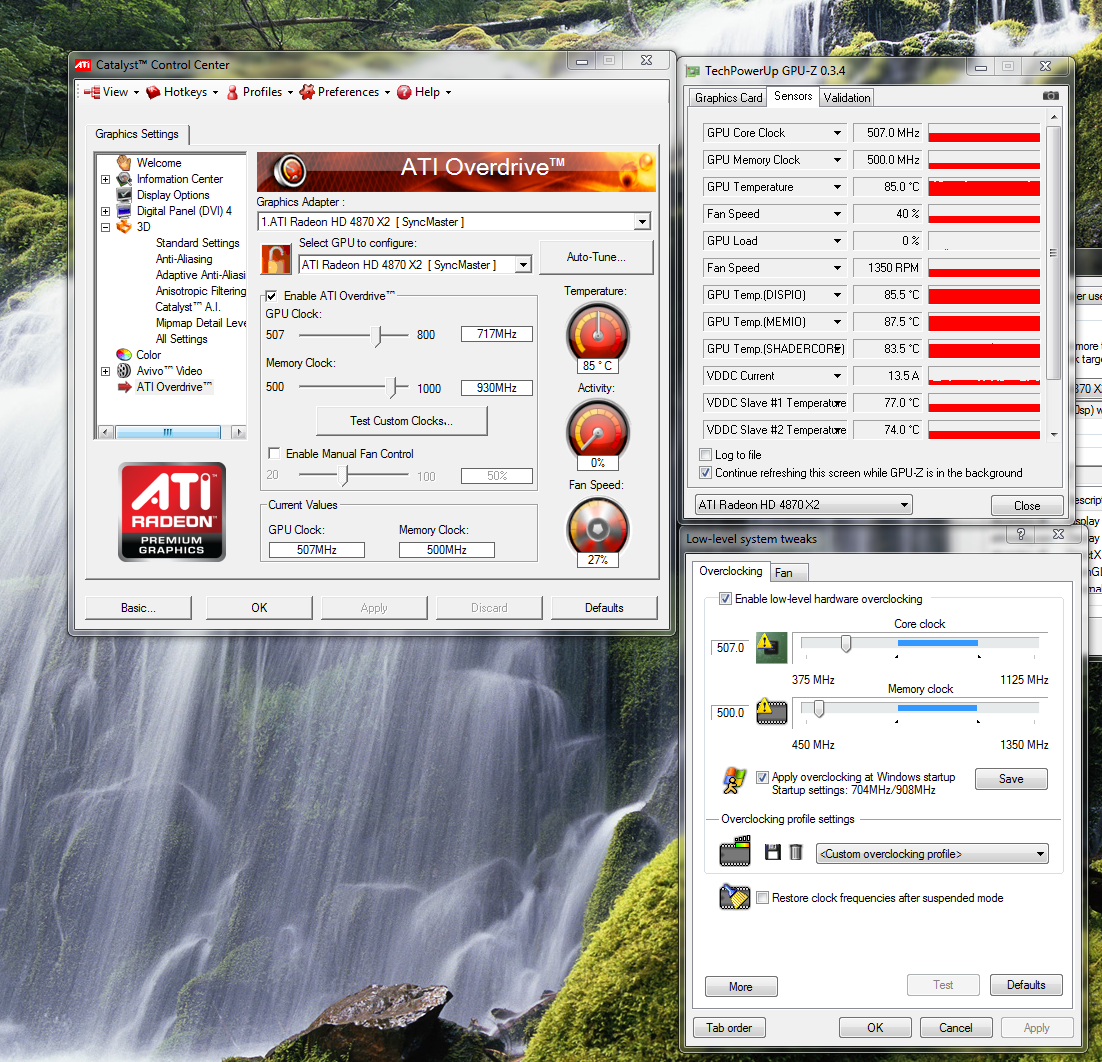This screenshot has width=1102, height=1062.
Task: Click Basic button in Catalyst
Action: tap(138, 608)
